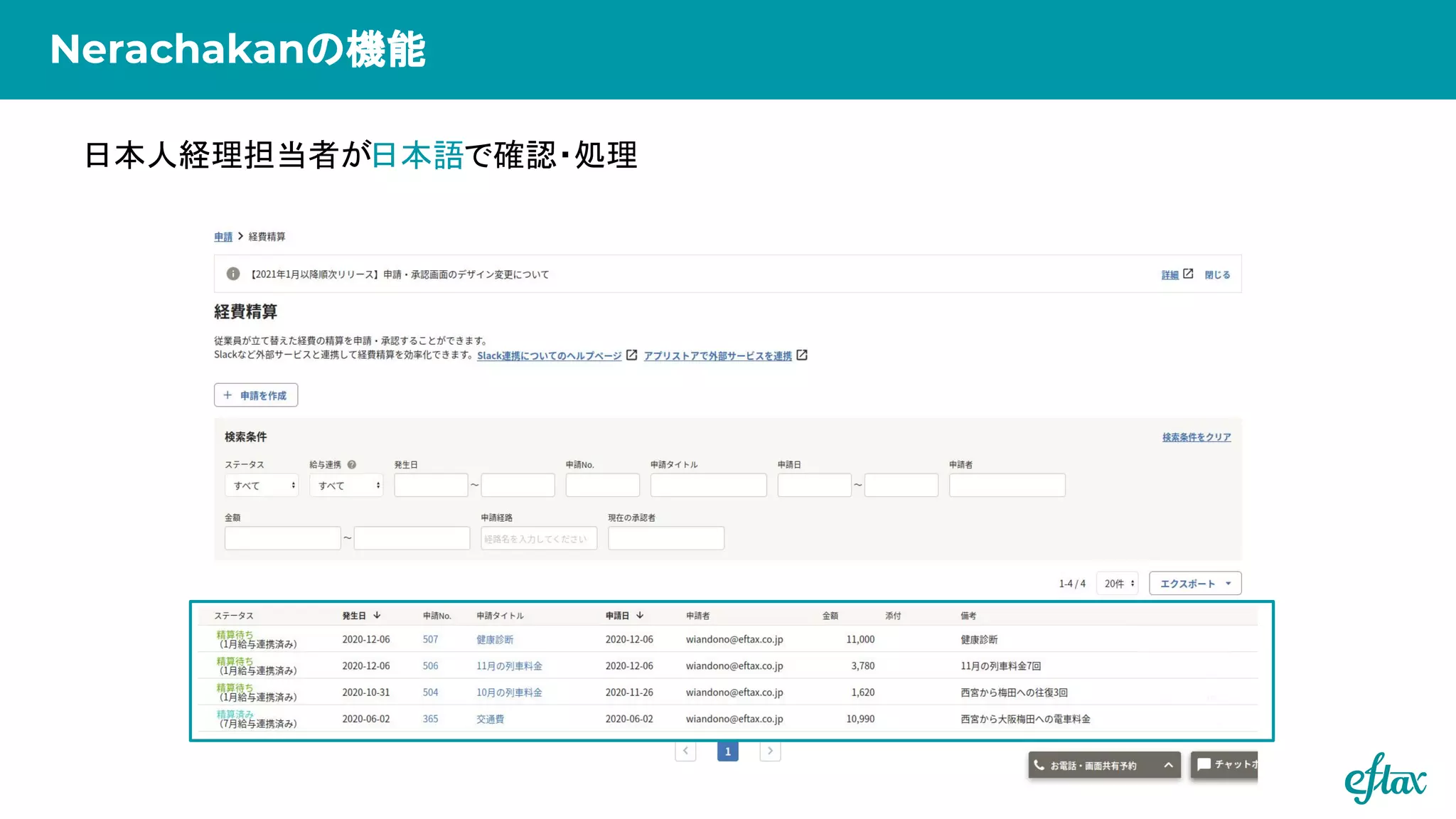Screen dimensions: 1456x819
Task: Click the ステータス column header
Action: coord(234,616)
